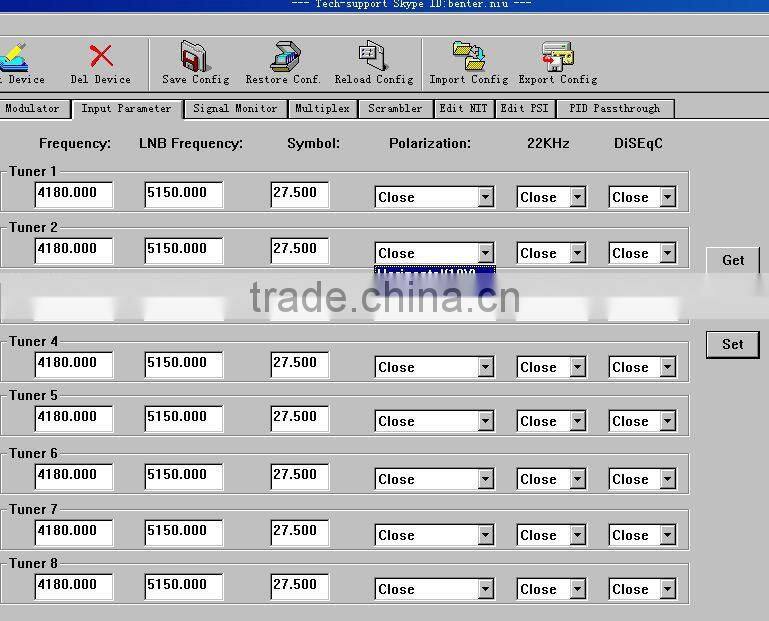The image size is (769, 621).
Task: Open the Scrambler tab
Action: [x=395, y=109]
